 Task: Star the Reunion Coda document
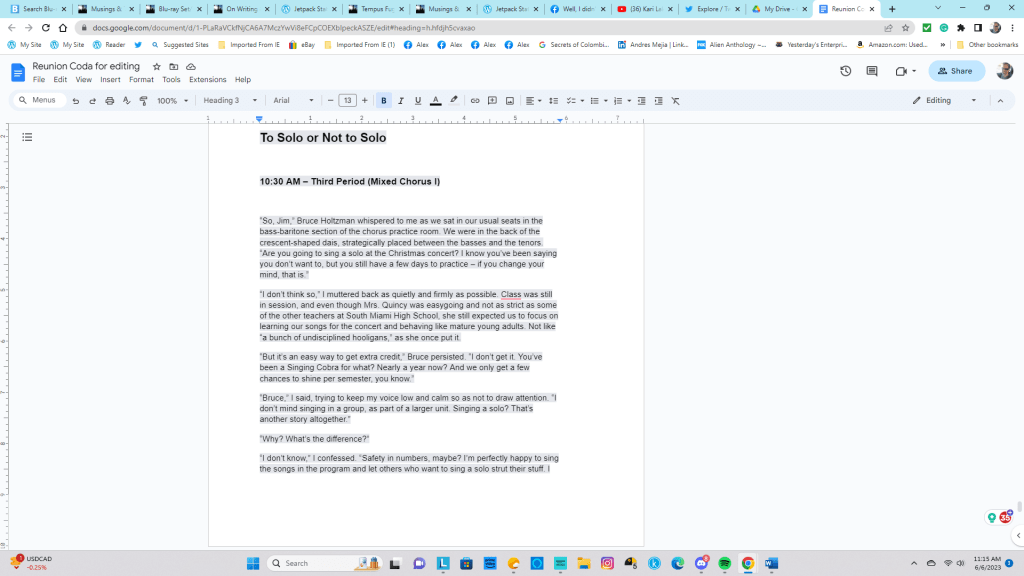(x=156, y=66)
